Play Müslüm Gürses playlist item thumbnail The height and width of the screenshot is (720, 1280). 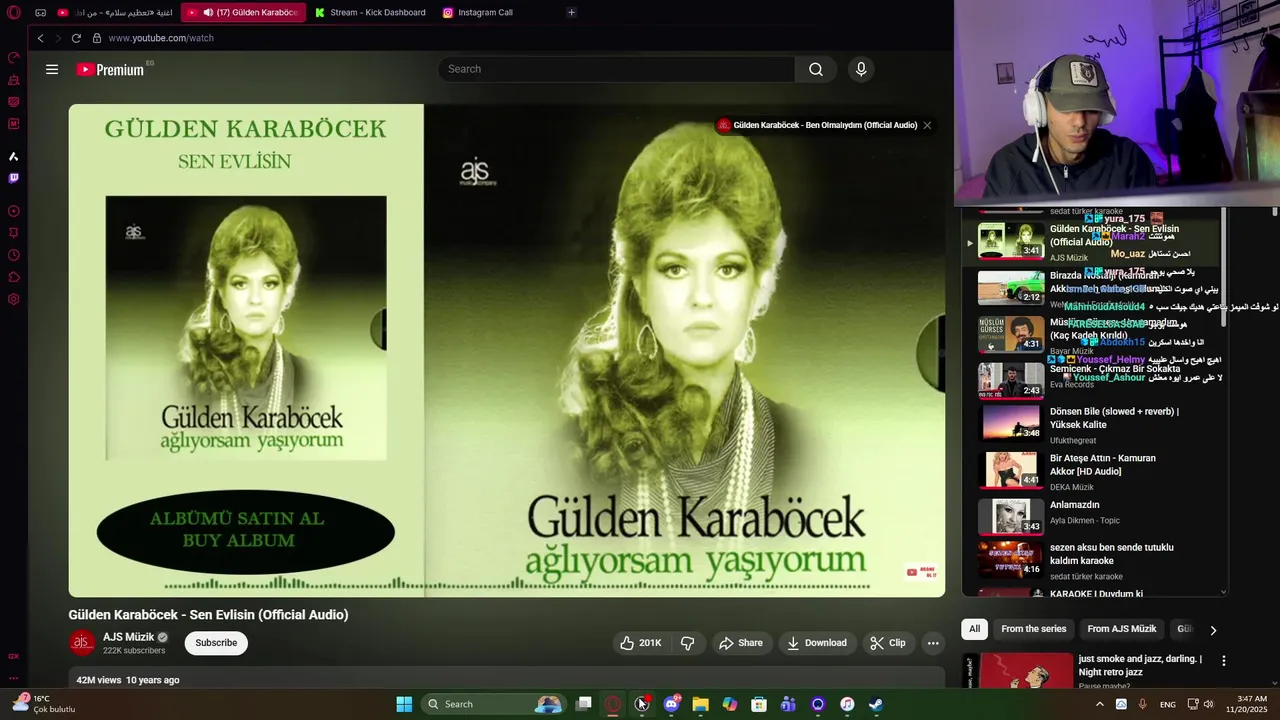coord(1011,333)
